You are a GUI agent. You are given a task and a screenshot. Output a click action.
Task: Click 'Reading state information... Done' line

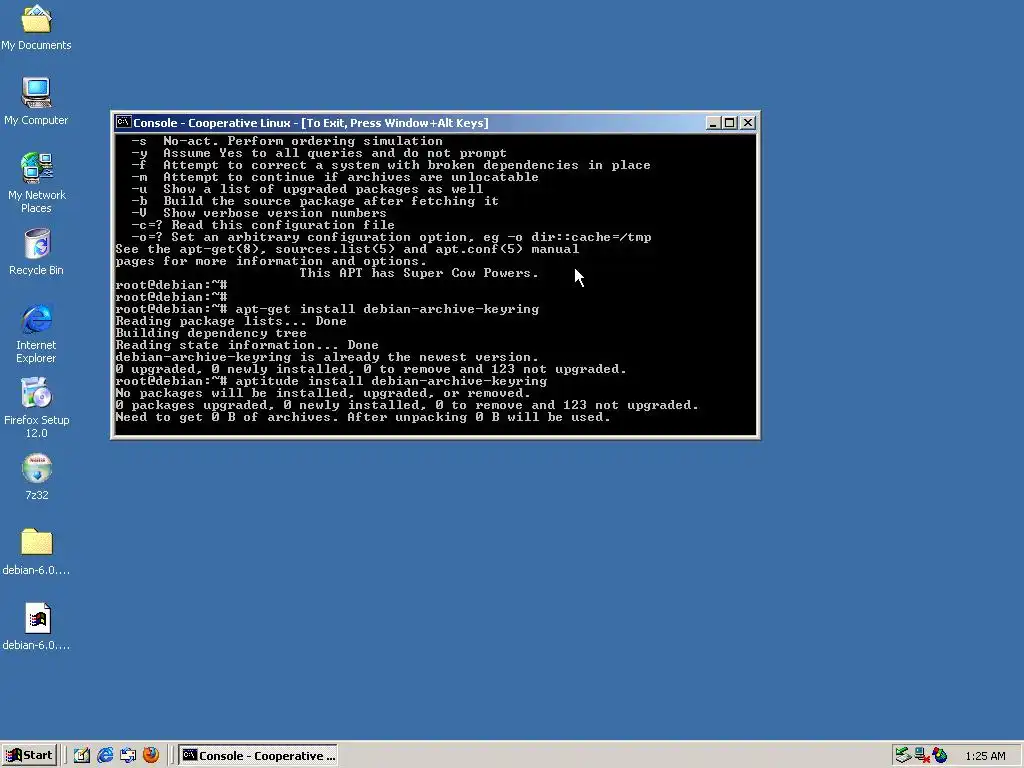tap(247, 345)
